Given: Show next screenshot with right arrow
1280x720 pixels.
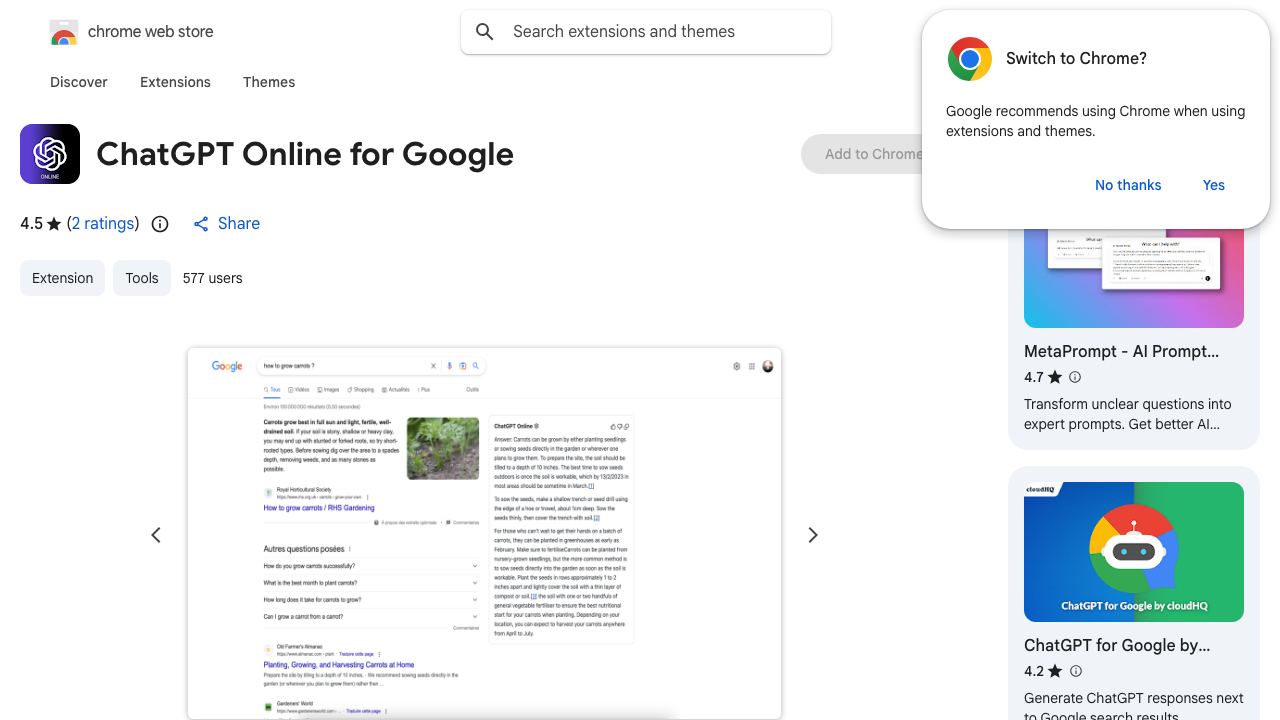Looking at the screenshot, I should pos(813,535).
